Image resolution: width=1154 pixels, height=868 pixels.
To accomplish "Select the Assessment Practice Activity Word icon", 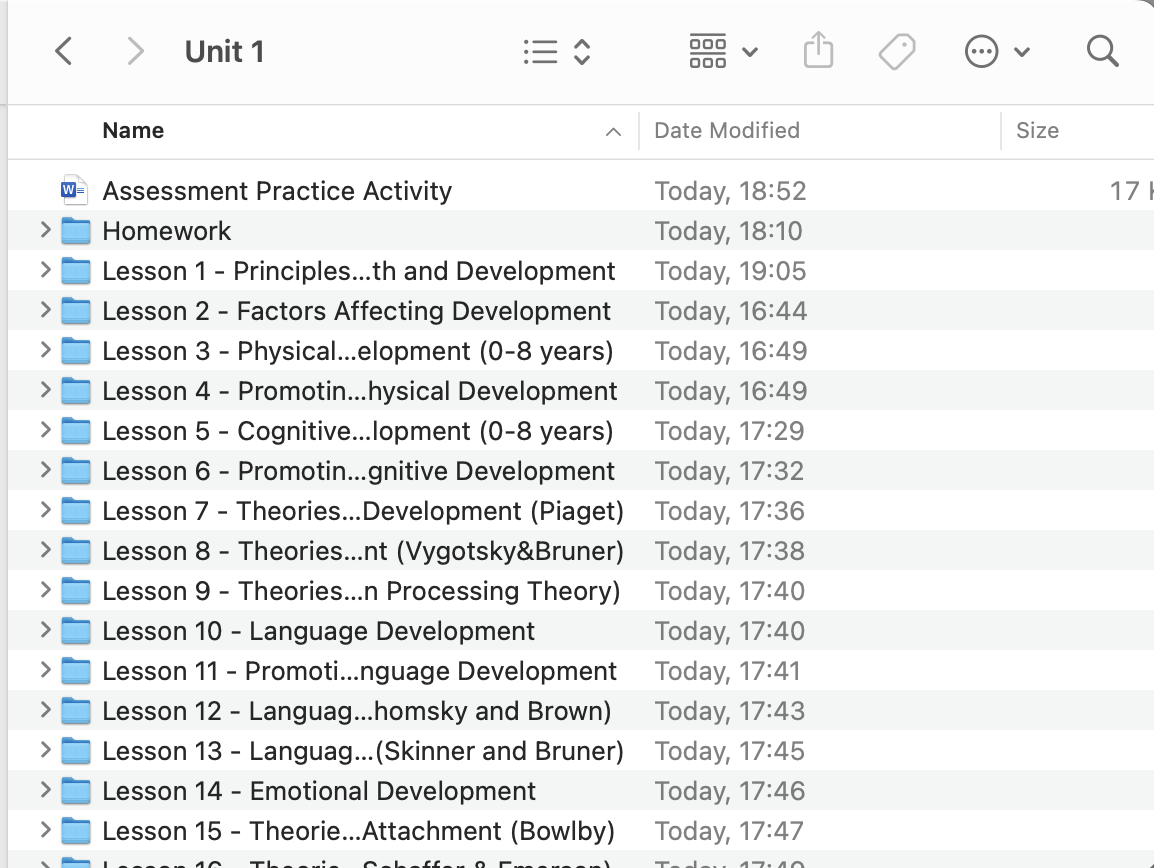I will coord(74,190).
